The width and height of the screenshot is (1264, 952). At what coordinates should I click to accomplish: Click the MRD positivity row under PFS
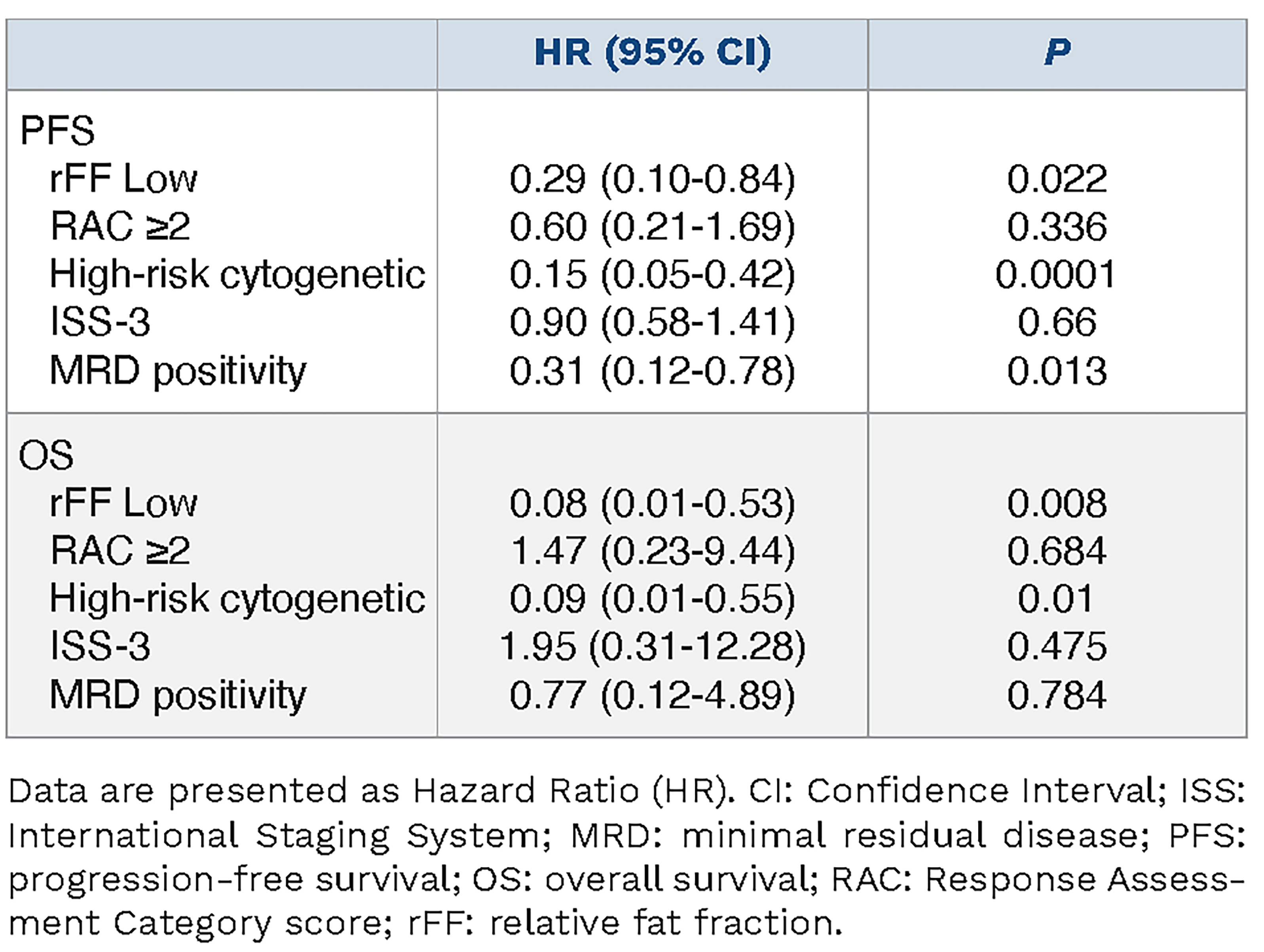pos(178,371)
